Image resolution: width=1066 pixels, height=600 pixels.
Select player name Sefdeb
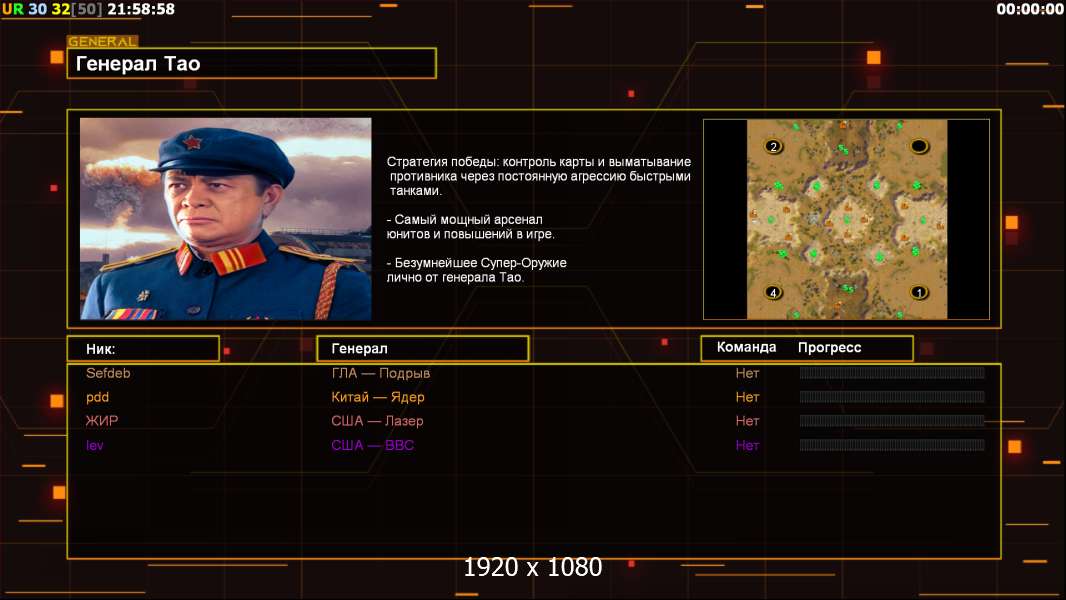click(108, 373)
